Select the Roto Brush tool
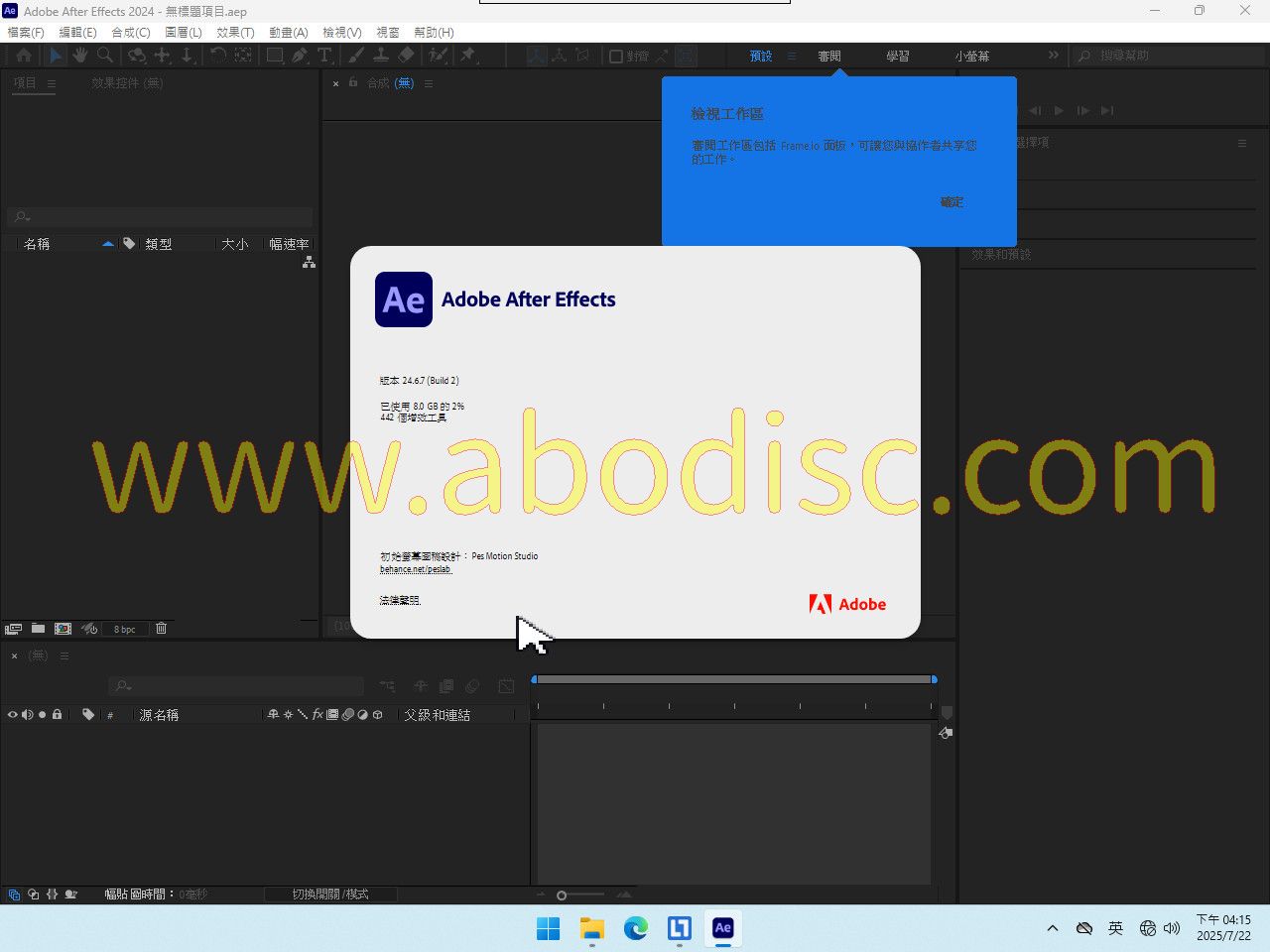 [438, 56]
